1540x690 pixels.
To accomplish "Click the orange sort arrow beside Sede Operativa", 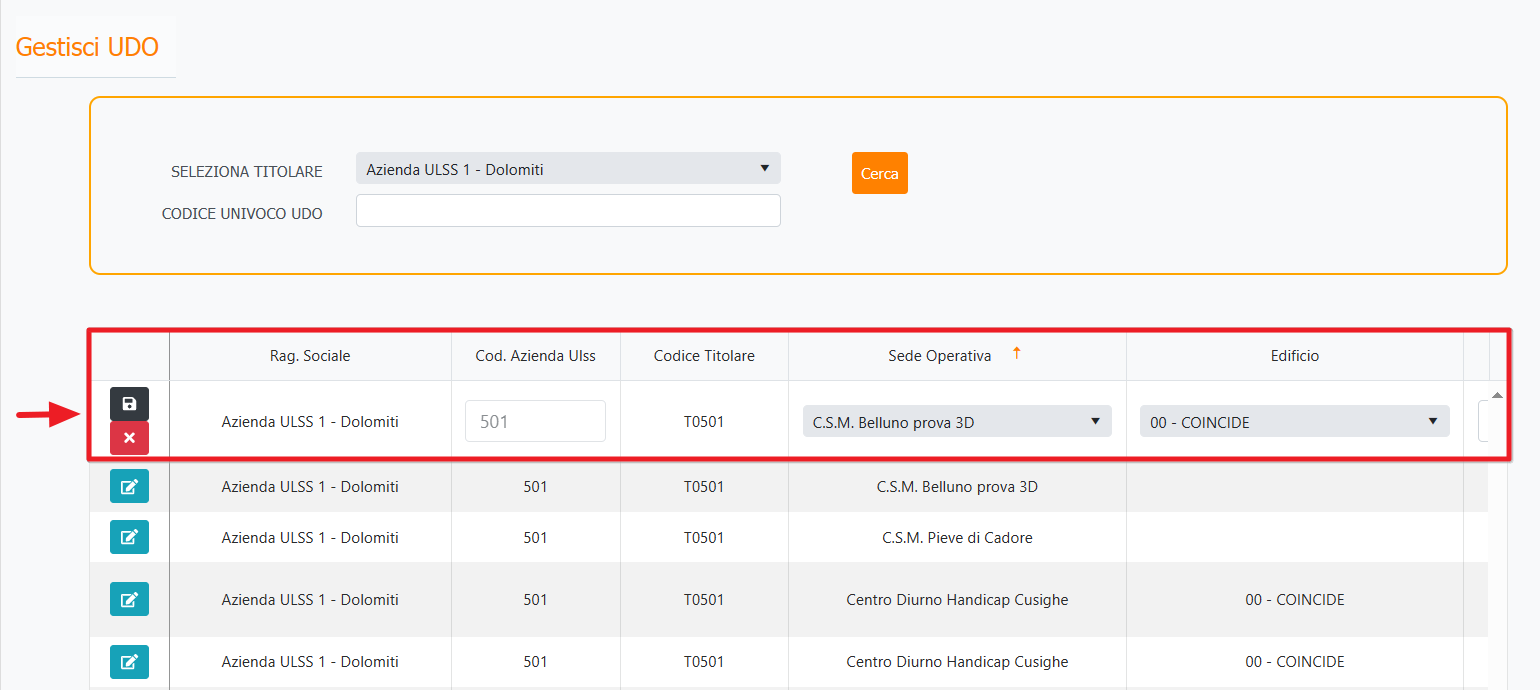I will 1016,353.
